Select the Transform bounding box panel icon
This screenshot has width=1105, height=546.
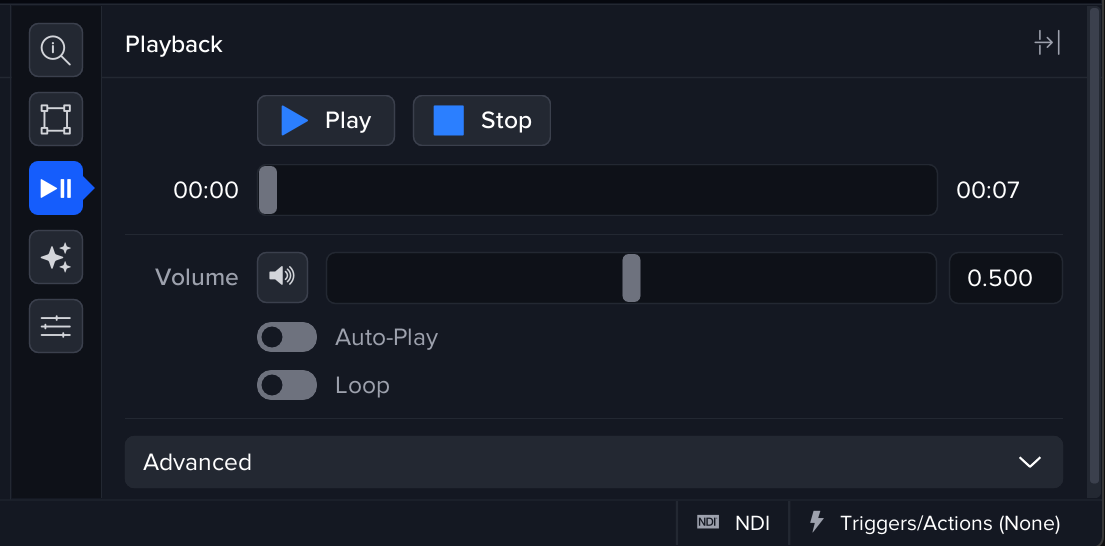click(56, 119)
